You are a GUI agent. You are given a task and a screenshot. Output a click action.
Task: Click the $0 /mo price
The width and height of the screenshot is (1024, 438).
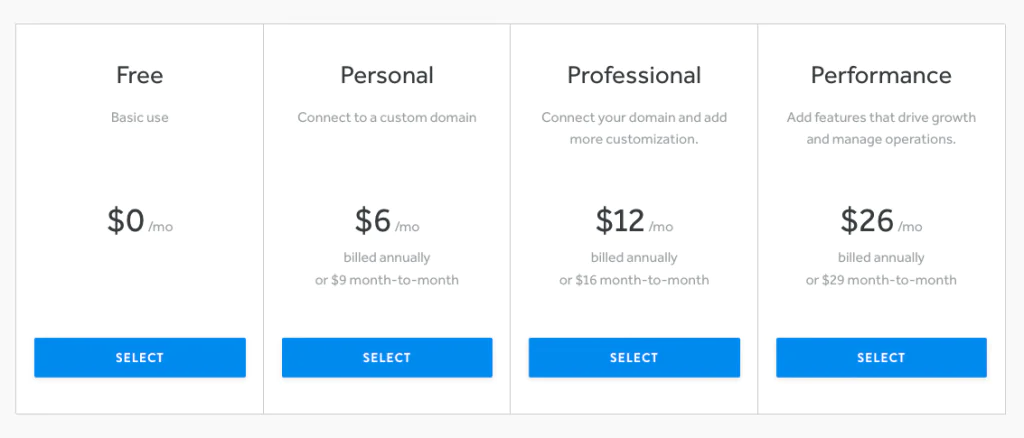pos(139,221)
